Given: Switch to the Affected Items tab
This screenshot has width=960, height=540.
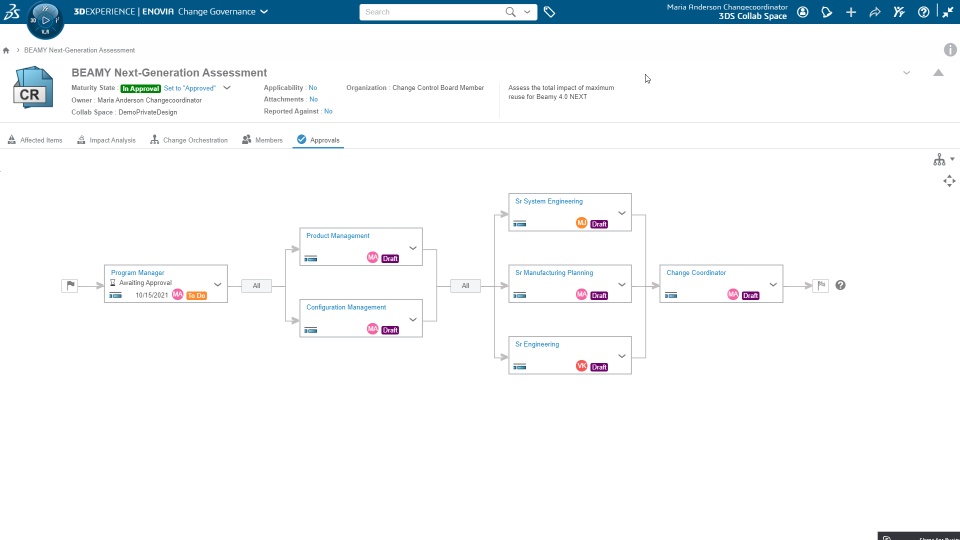Looking at the screenshot, I should click(35, 140).
